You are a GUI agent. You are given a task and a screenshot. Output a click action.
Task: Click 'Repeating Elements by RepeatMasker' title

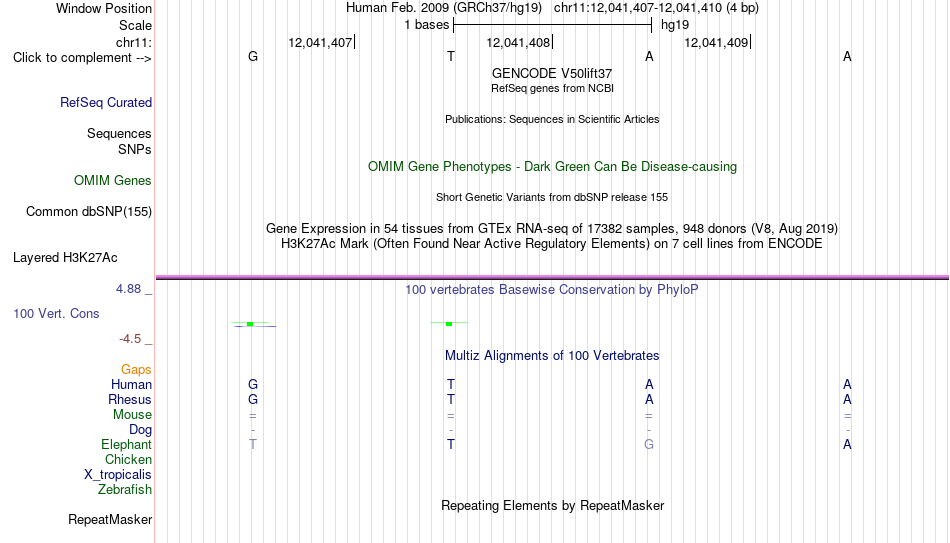coord(552,505)
